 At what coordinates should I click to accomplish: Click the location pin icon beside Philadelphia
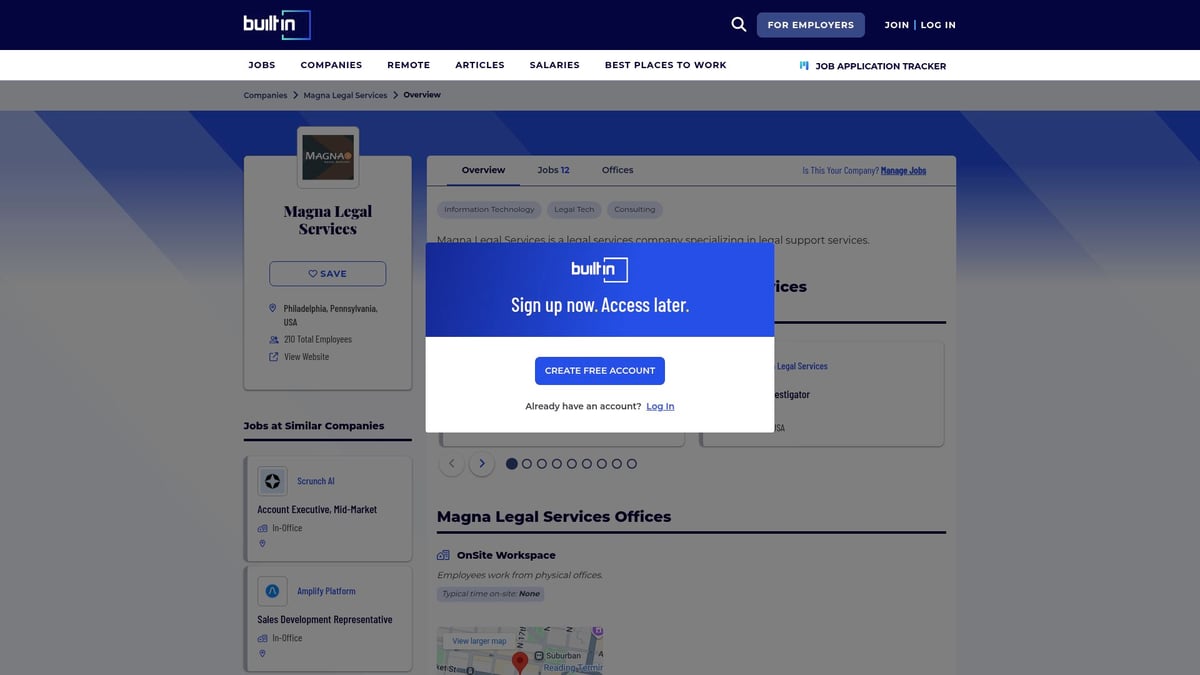click(272, 308)
